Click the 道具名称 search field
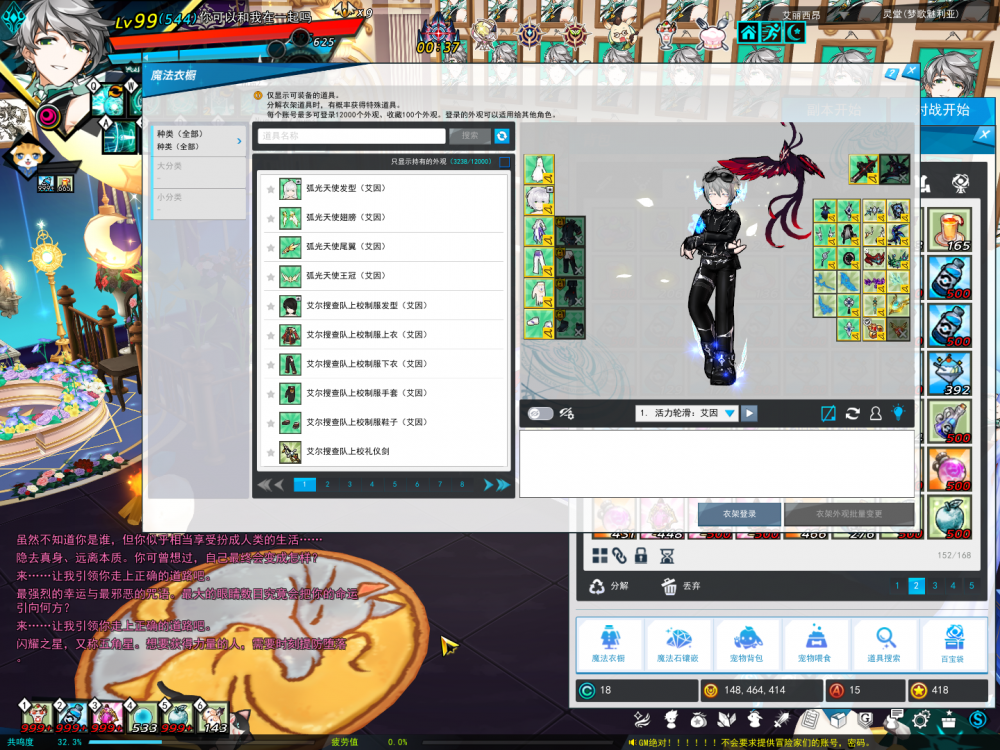Viewport: 1000px width, 750px height. 351,136
